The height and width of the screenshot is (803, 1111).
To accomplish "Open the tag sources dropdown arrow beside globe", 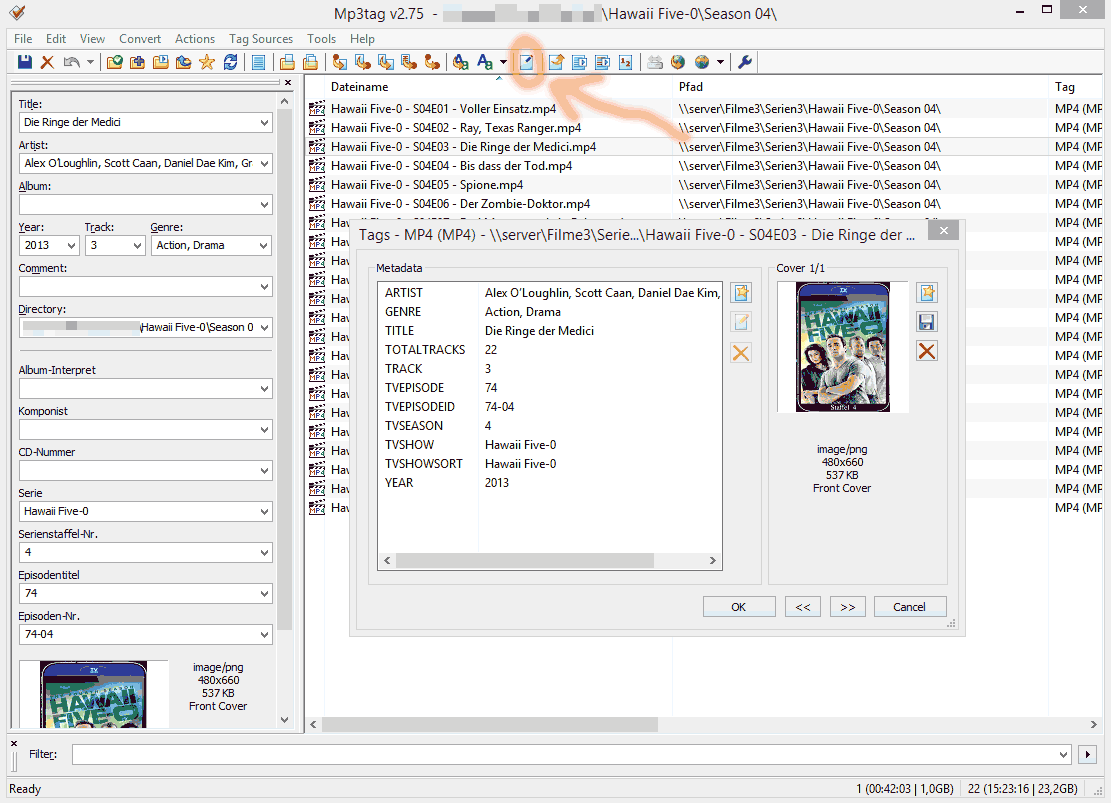I will (721, 62).
